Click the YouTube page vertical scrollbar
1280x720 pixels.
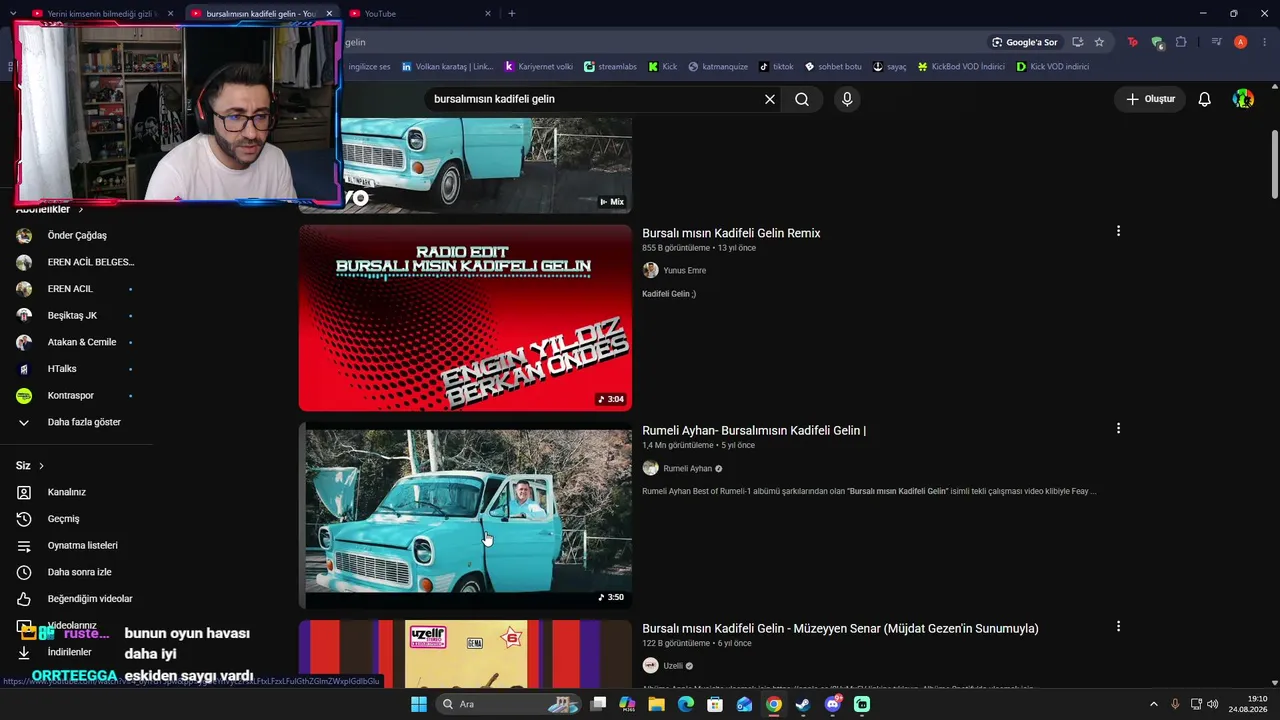(1275, 165)
